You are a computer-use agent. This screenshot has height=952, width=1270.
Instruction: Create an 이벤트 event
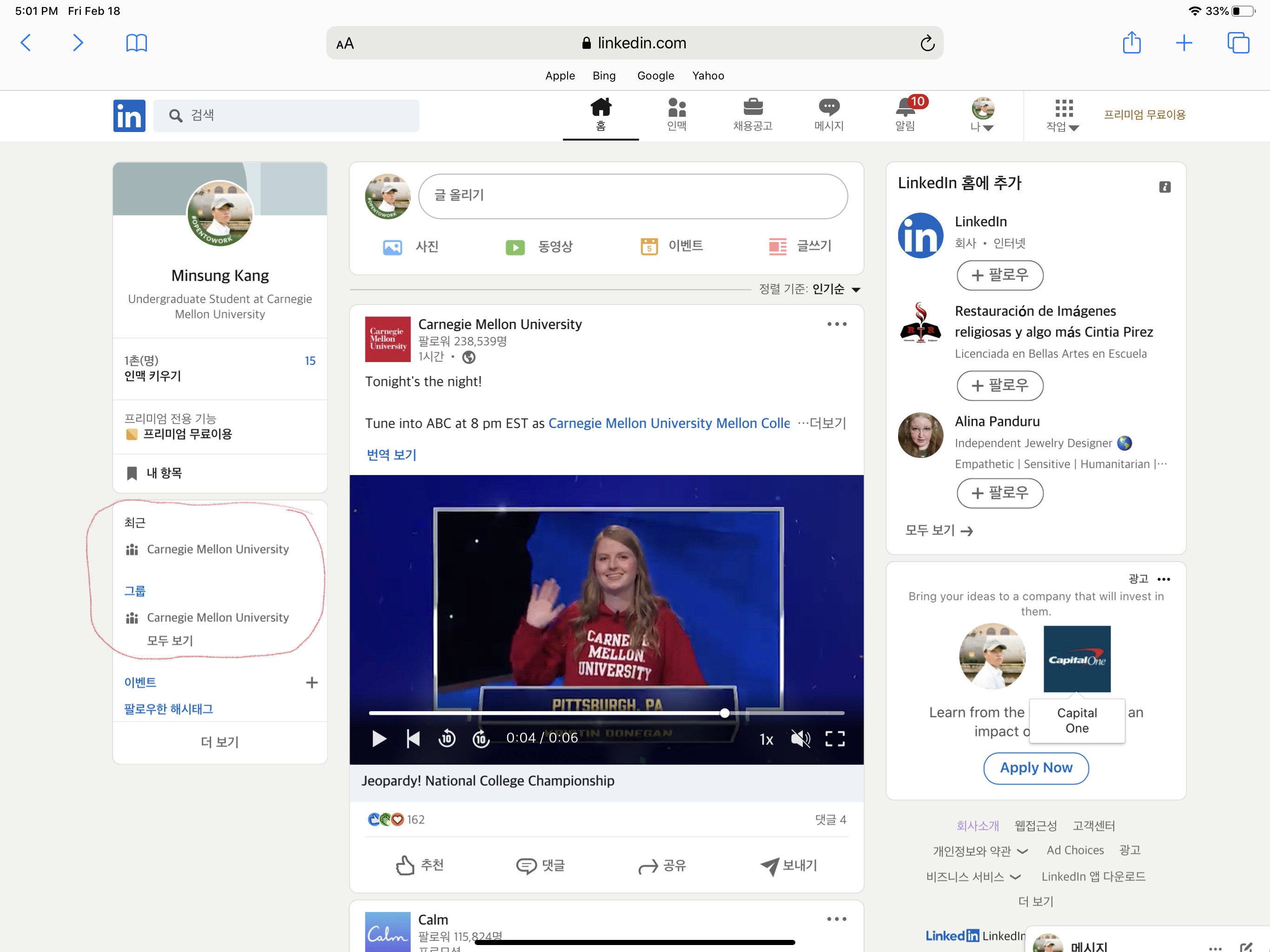pos(672,246)
